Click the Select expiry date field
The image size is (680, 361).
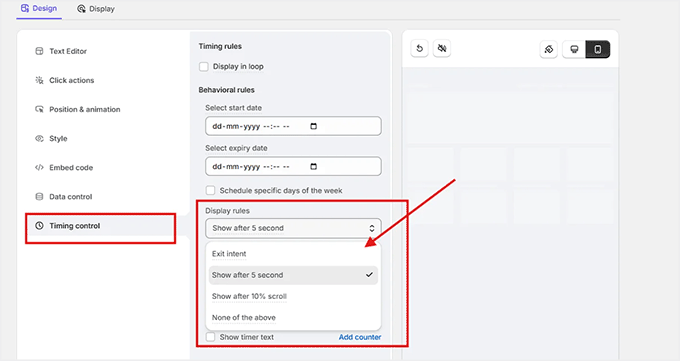(x=293, y=167)
